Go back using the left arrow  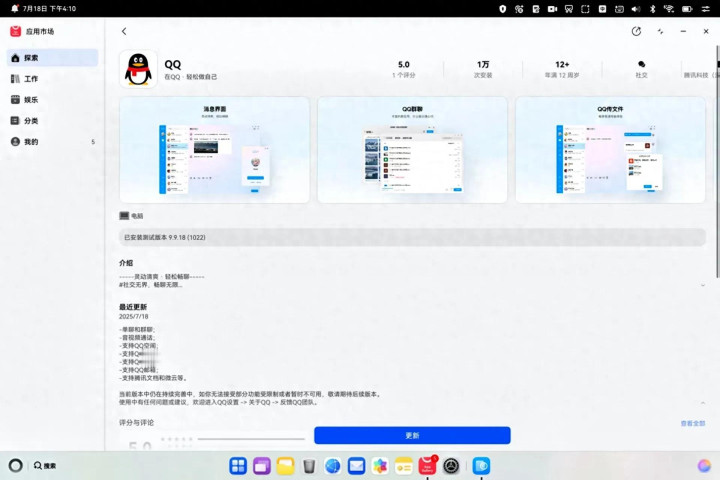(x=124, y=31)
